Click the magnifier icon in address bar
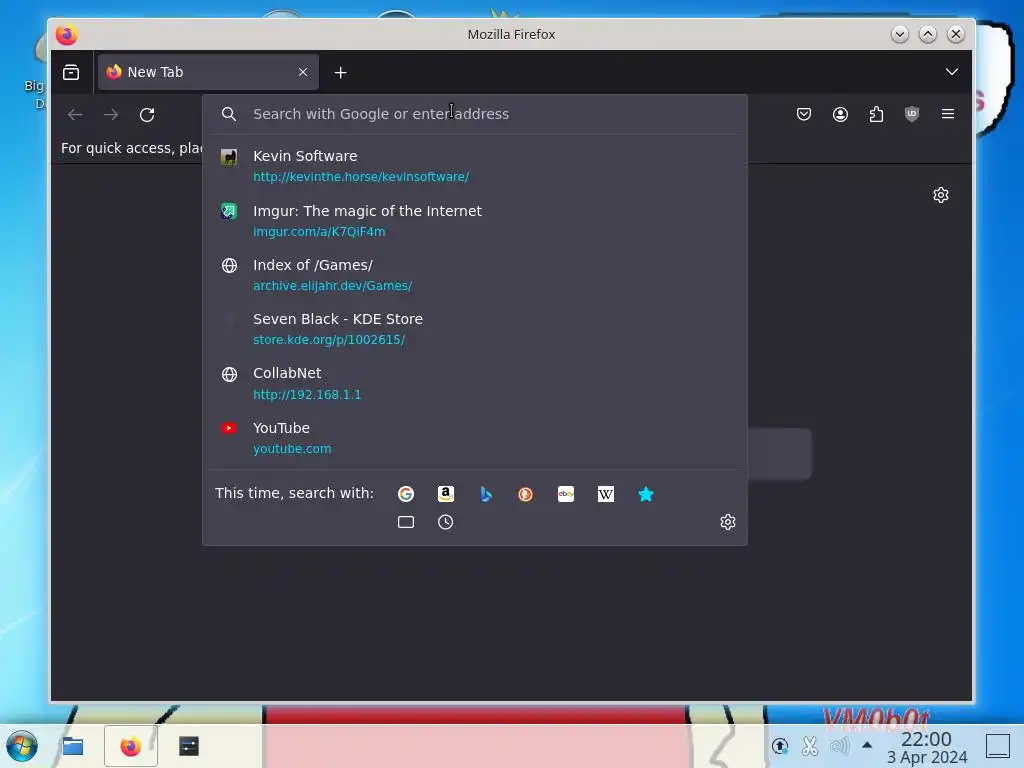This screenshot has height=768, width=1024. (229, 114)
